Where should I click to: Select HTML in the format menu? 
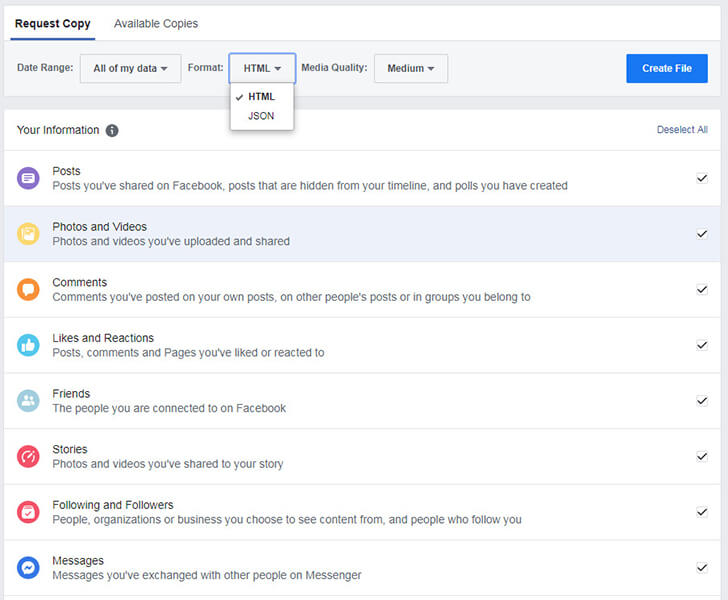(261, 97)
